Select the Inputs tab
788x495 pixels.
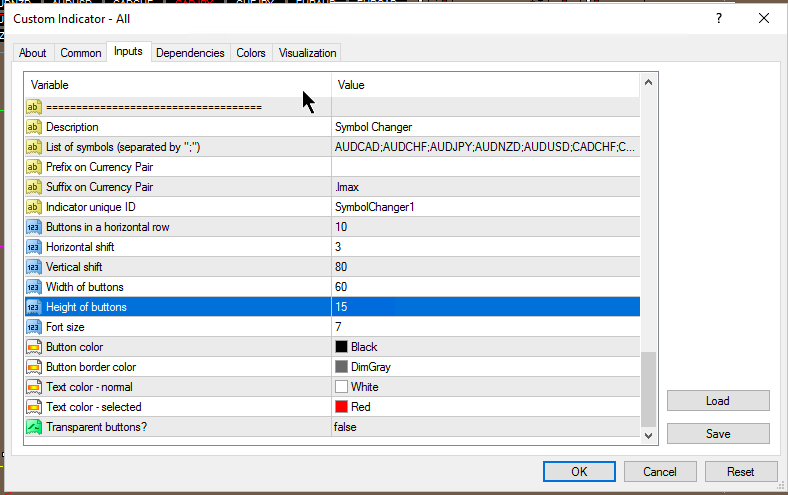(128, 51)
